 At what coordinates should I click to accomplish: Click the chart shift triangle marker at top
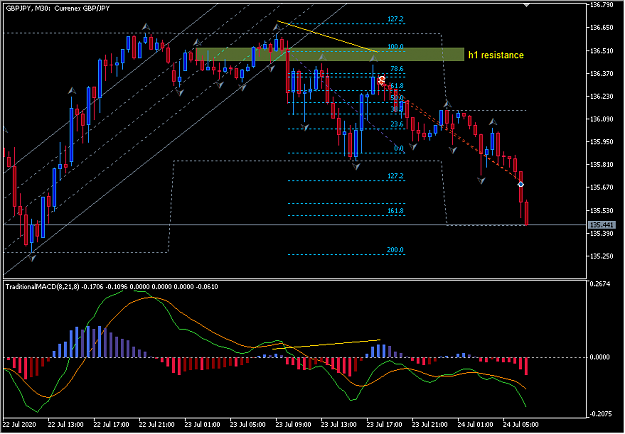[x=527, y=5]
